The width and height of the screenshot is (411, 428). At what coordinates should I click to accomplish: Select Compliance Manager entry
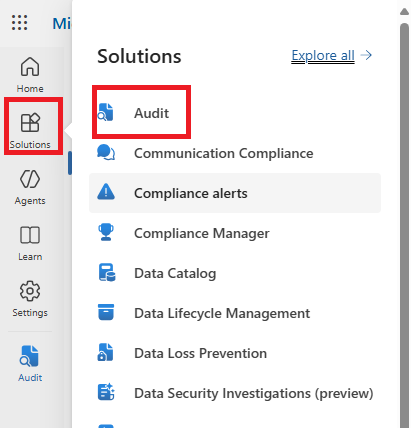tap(202, 233)
